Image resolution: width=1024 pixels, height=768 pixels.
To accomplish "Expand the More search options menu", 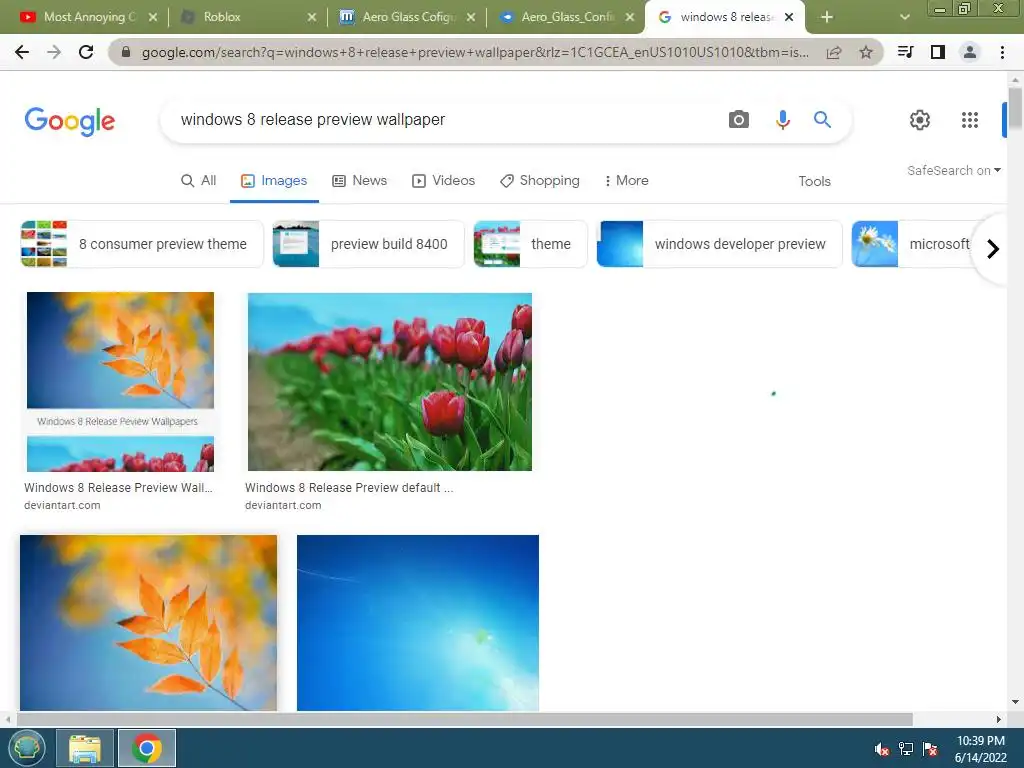I will 626,181.
